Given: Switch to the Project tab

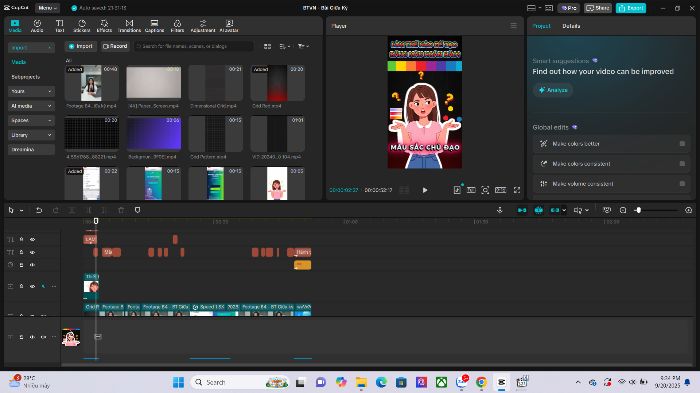Looking at the screenshot, I should [541, 26].
